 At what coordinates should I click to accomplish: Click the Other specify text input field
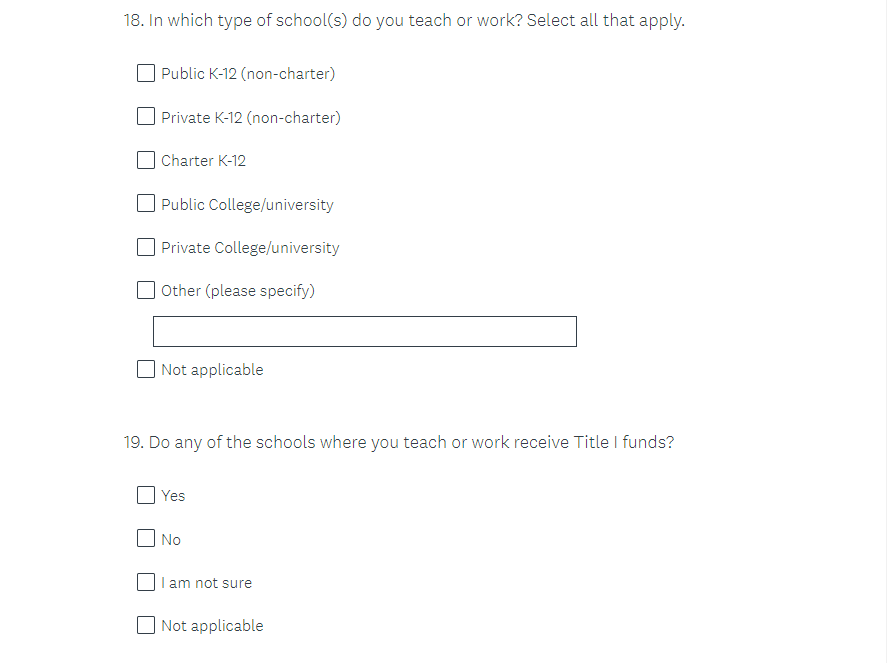pos(364,331)
